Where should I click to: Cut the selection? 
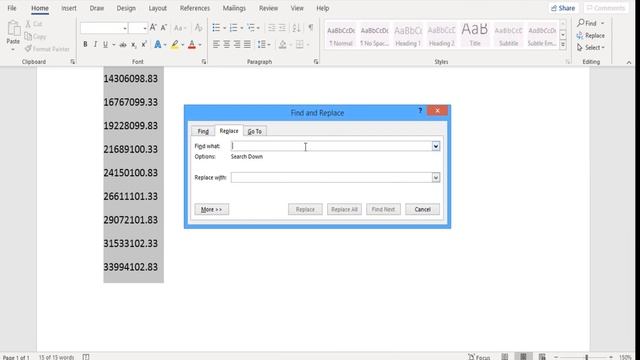click(33, 24)
